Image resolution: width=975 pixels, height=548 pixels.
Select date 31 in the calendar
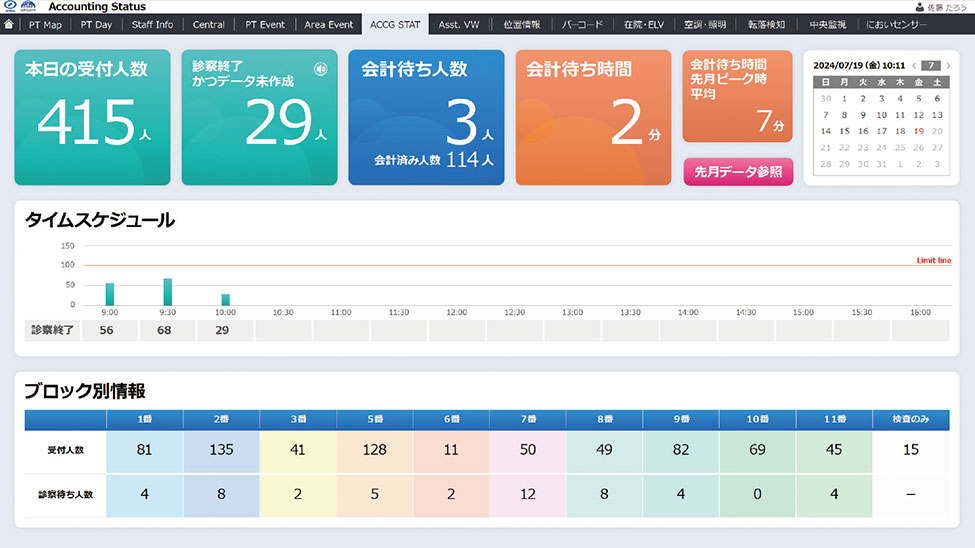(881, 164)
